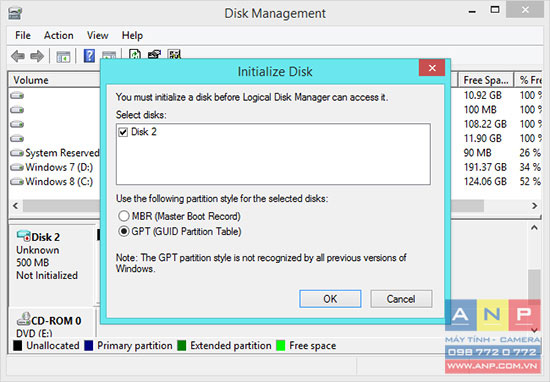Open Help via the blue question mark icon
The image size is (550, 382).
[x=89, y=56]
